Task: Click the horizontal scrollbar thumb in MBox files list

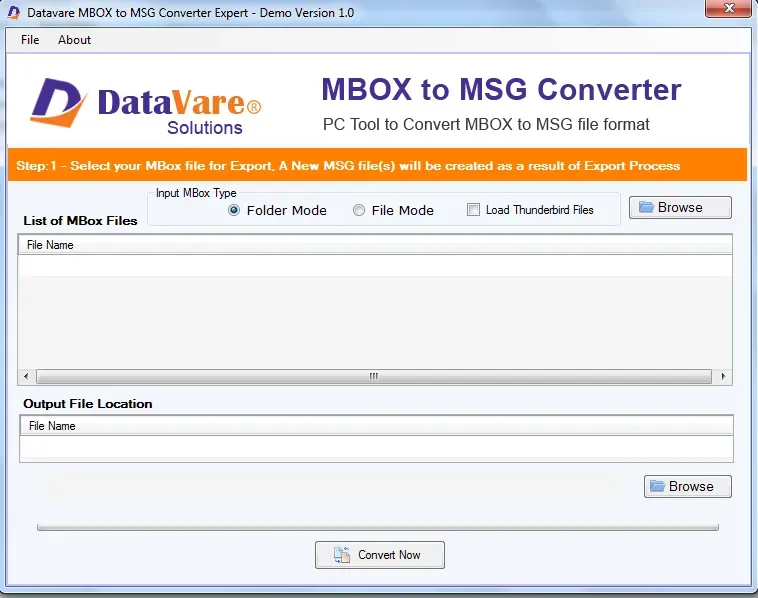Action: coord(374,376)
